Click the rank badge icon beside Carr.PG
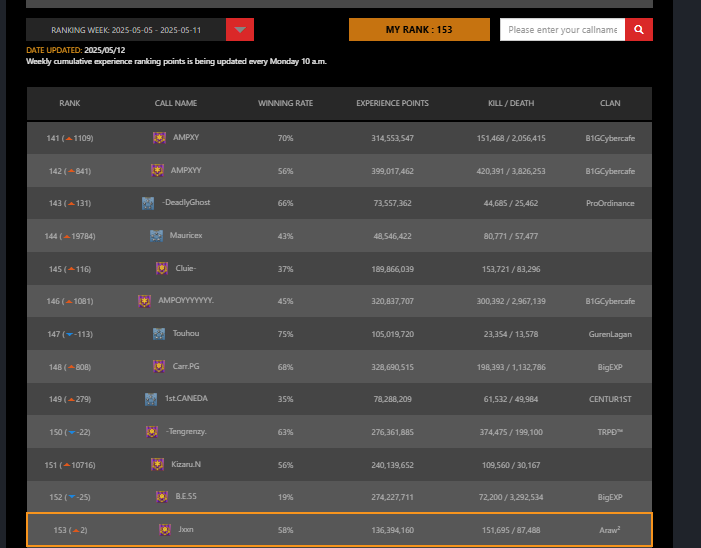Screen dimensions: 701x548 coord(159,367)
